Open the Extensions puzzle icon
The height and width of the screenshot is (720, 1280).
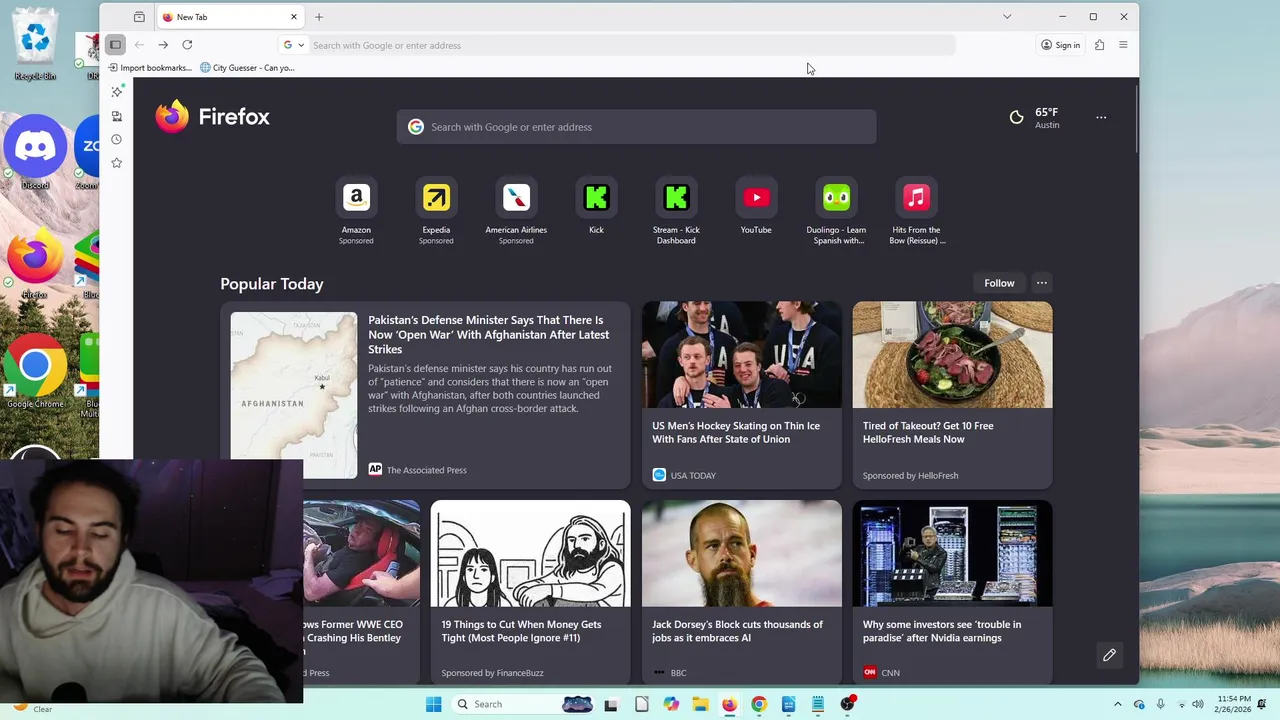pos(1099,45)
